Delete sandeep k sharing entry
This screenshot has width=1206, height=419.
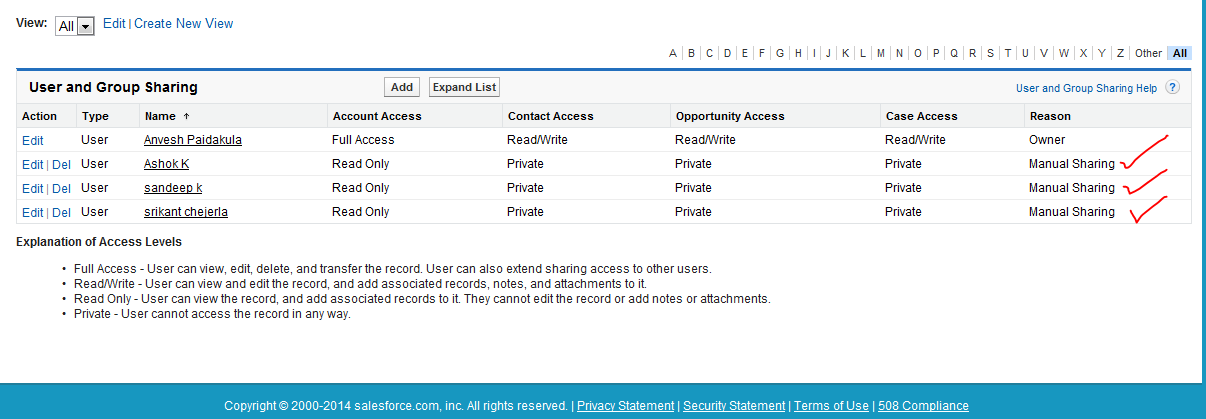click(61, 188)
